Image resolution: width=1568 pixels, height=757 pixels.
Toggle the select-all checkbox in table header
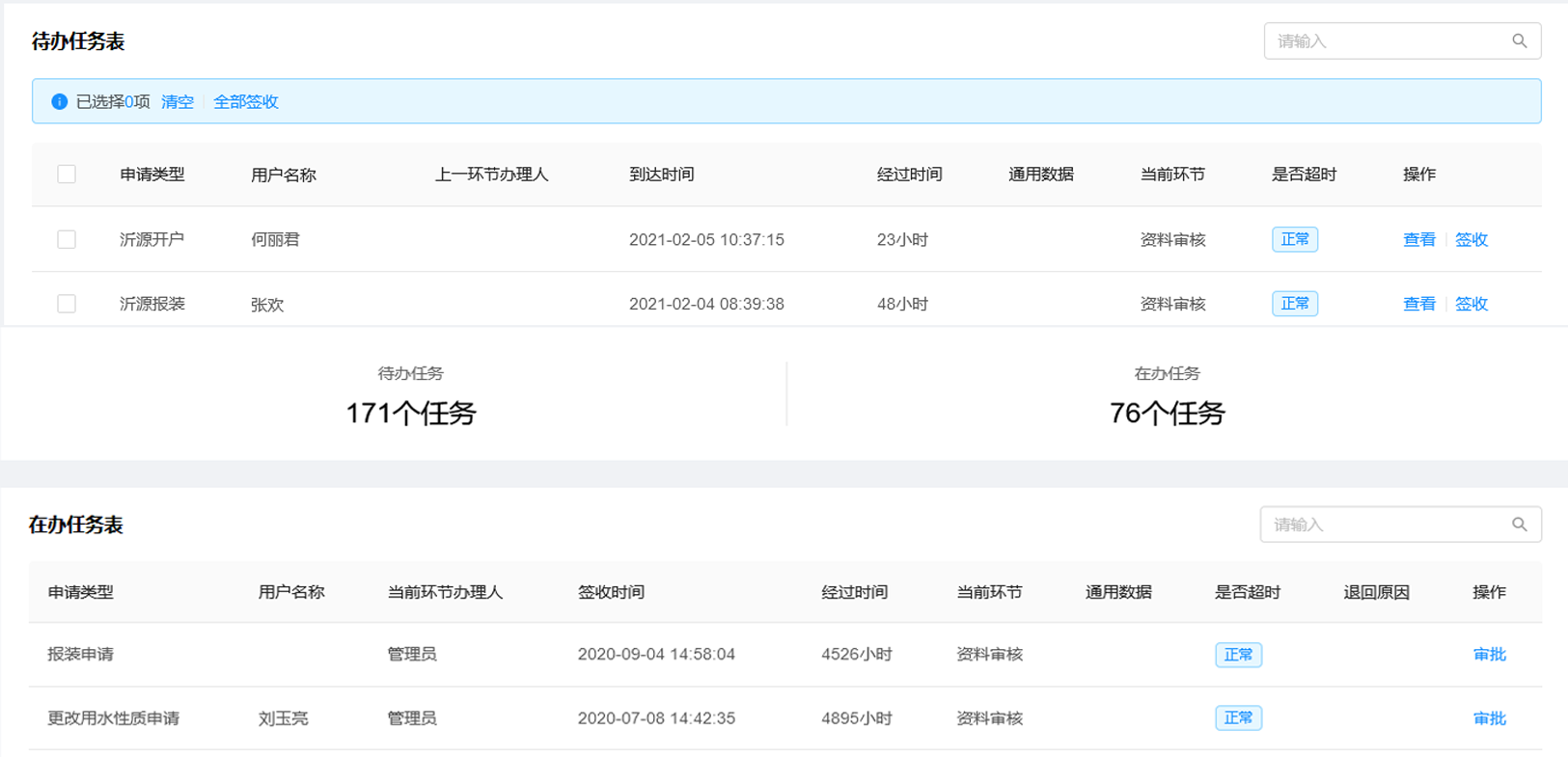[x=67, y=175]
